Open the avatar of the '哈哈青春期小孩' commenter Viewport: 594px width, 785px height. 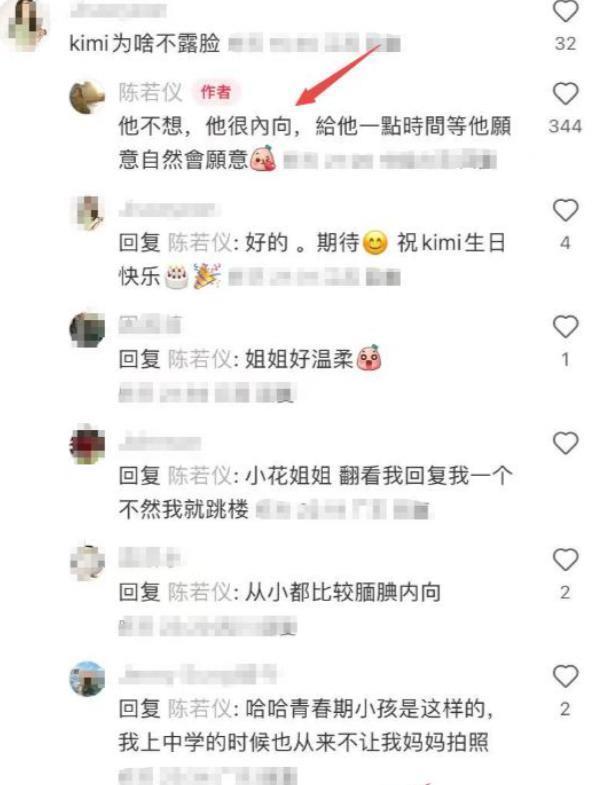pos(87,678)
